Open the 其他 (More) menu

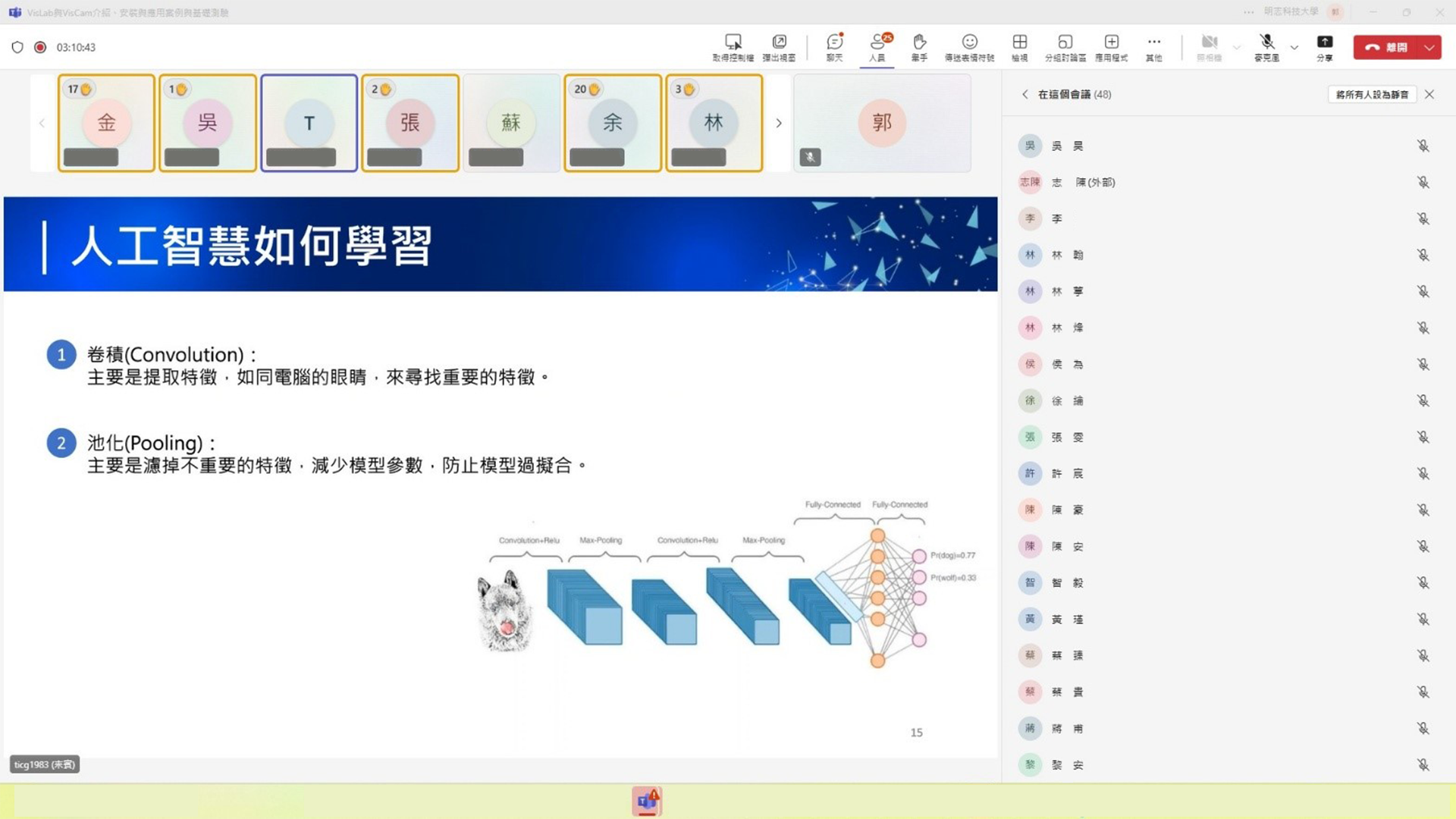[x=1153, y=47]
